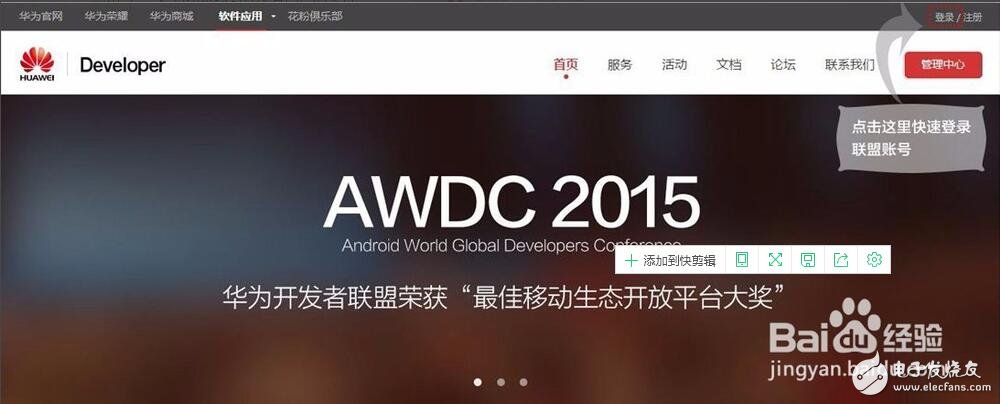Click the tablet/phone icon in clipper toolbar

coord(742,260)
